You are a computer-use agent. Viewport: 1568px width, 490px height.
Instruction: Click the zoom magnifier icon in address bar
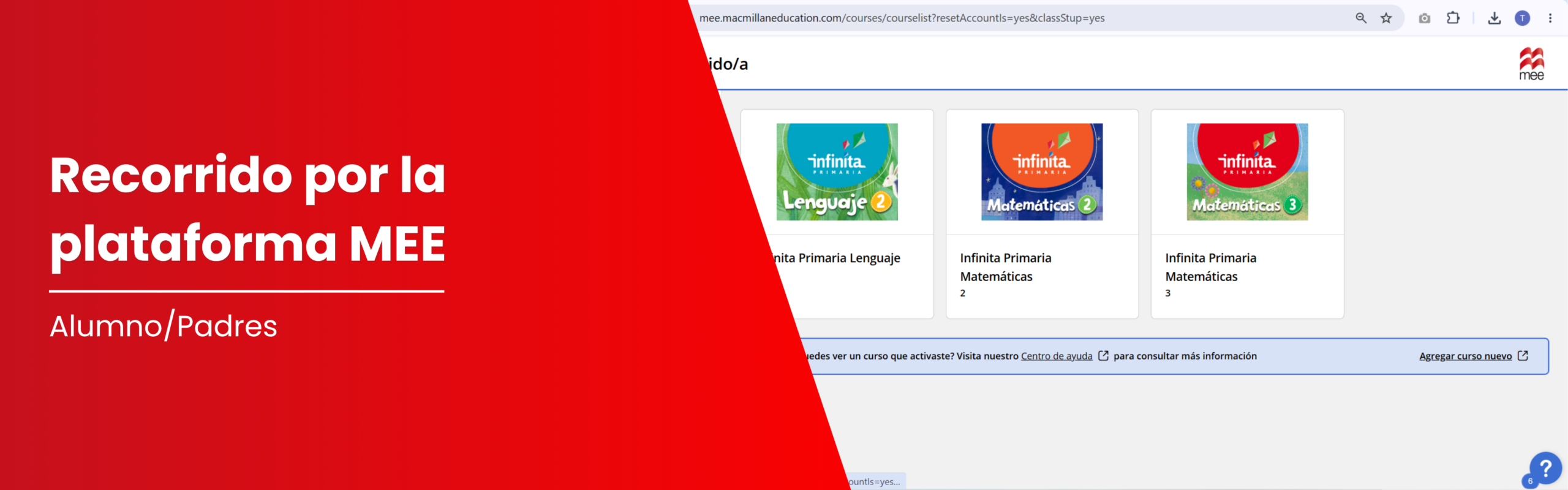[1361, 18]
